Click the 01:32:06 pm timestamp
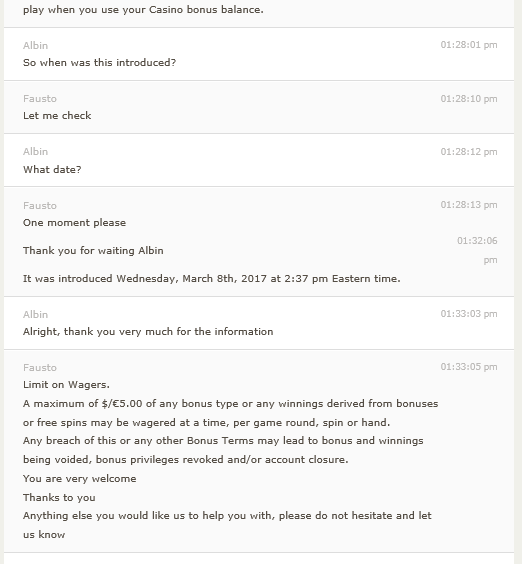522x564 pixels. click(477, 250)
